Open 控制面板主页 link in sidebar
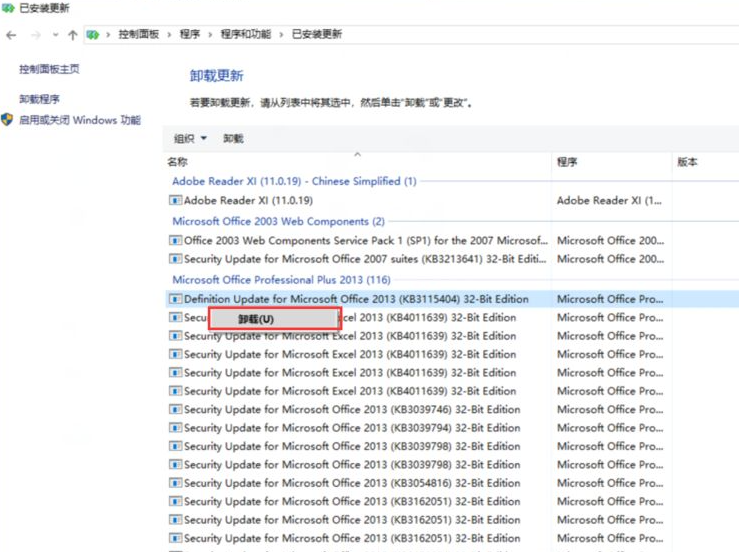 click(x=49, y=69)
